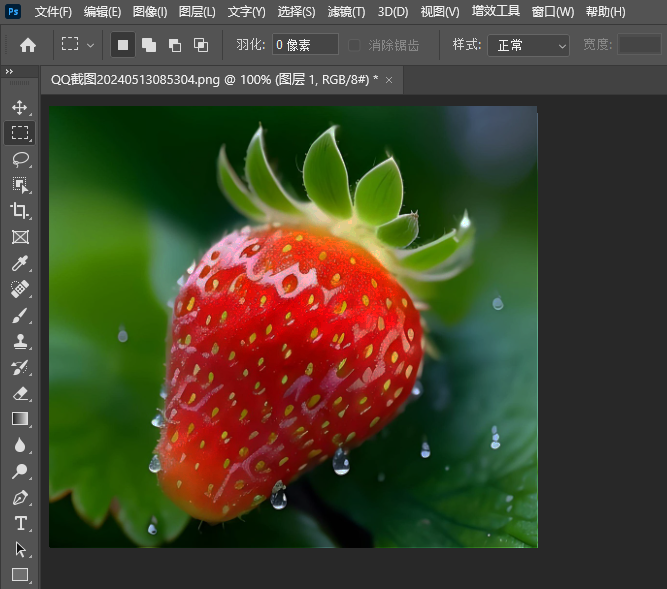
Task: Choose New selection mode
Action: 123,45
